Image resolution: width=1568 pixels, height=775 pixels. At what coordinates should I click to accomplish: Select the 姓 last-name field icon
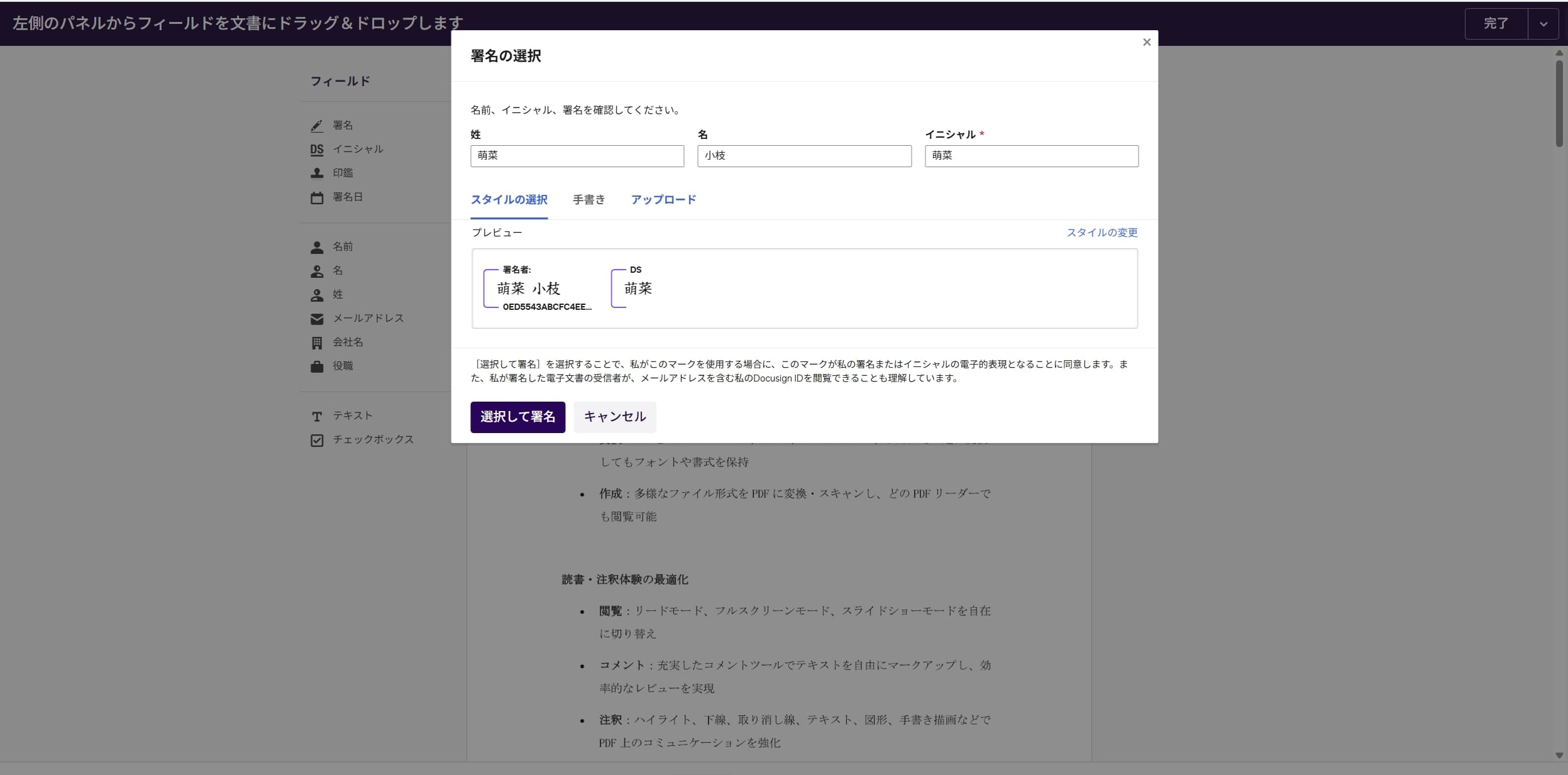tap(317, 294)
